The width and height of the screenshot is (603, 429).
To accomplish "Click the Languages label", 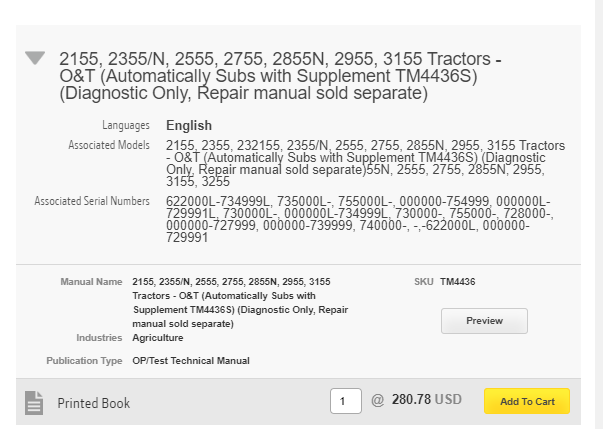I will (126, 125).
